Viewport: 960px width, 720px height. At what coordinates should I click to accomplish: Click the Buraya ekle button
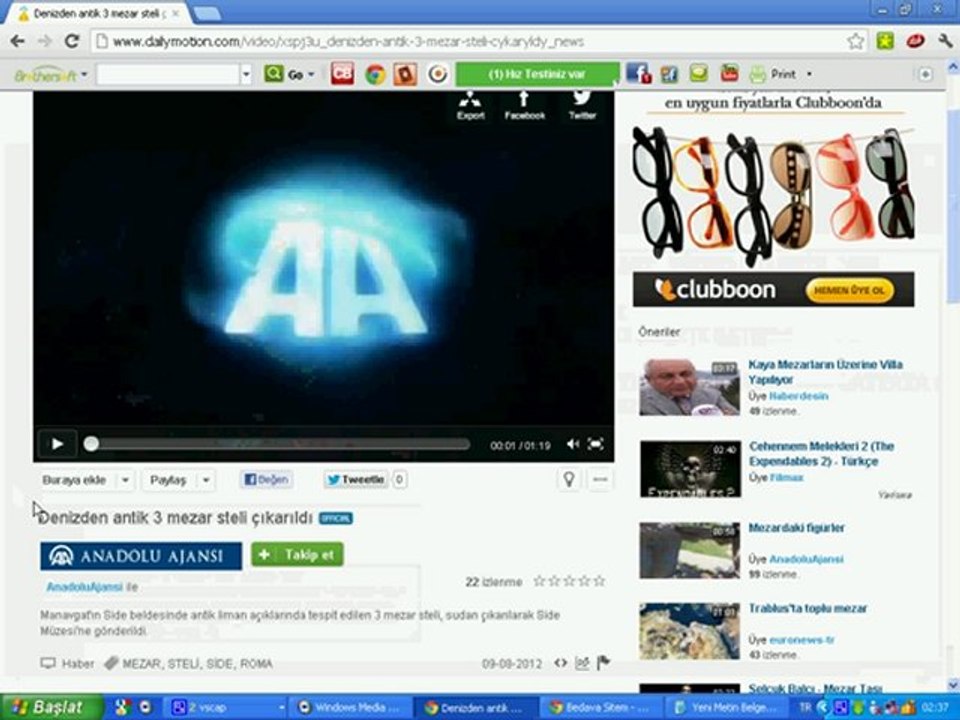coord(74,480)
